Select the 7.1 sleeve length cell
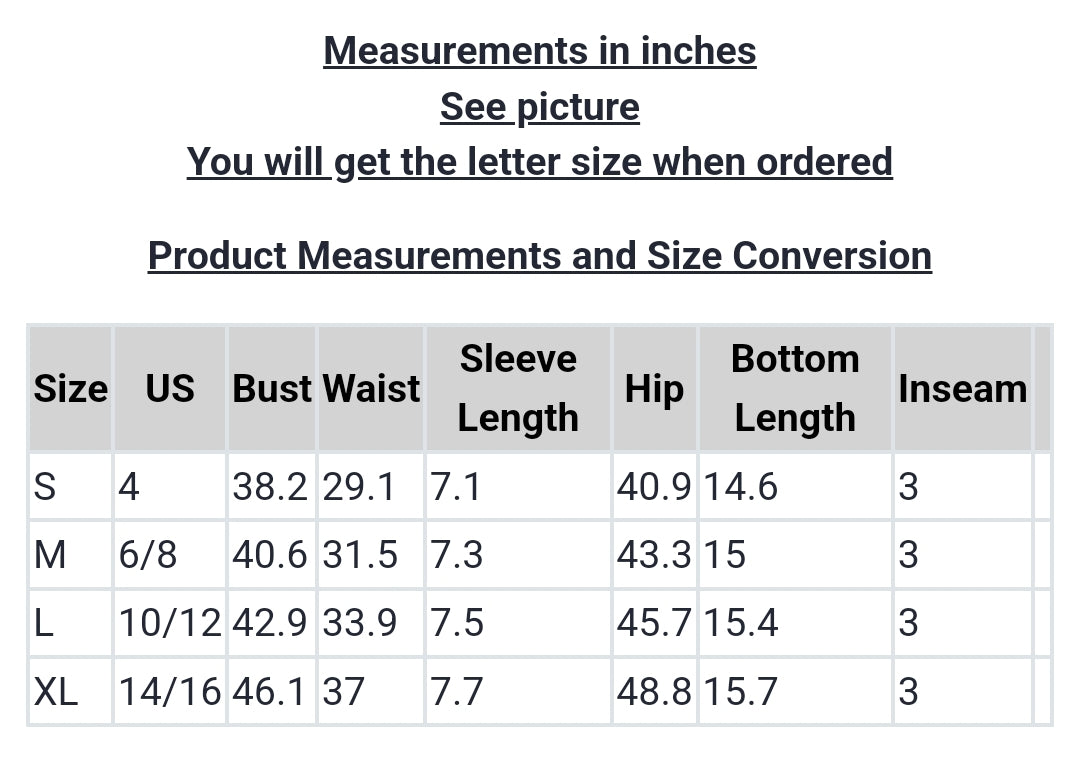 (456, 487)
